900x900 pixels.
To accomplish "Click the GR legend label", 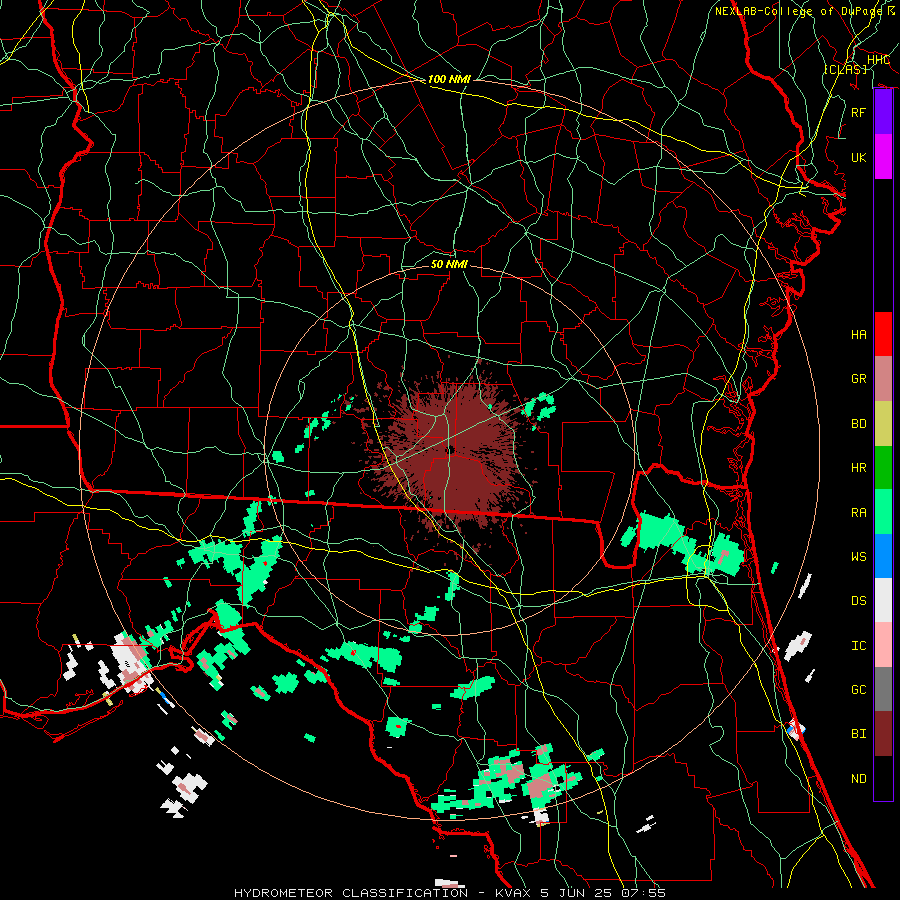I will pos(859,379).
